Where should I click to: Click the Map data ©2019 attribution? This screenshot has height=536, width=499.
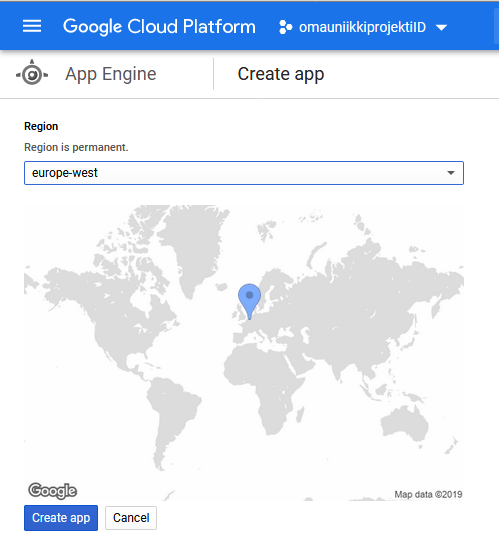coord(428,494)
